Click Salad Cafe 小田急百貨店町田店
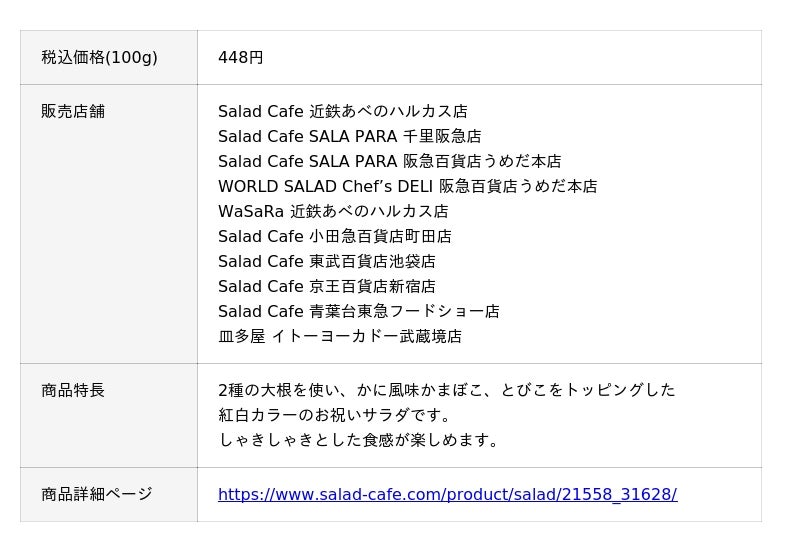 (x=334, y=237)
